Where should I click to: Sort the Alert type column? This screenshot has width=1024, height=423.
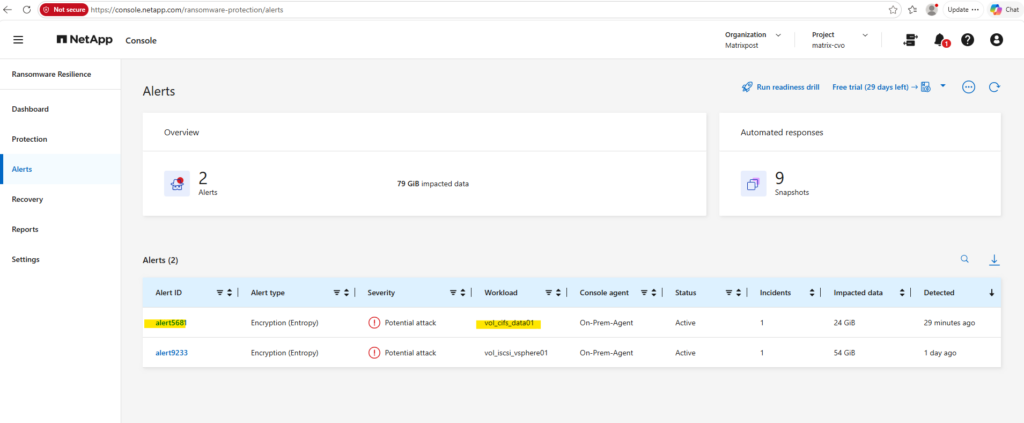tap(346, 293)
